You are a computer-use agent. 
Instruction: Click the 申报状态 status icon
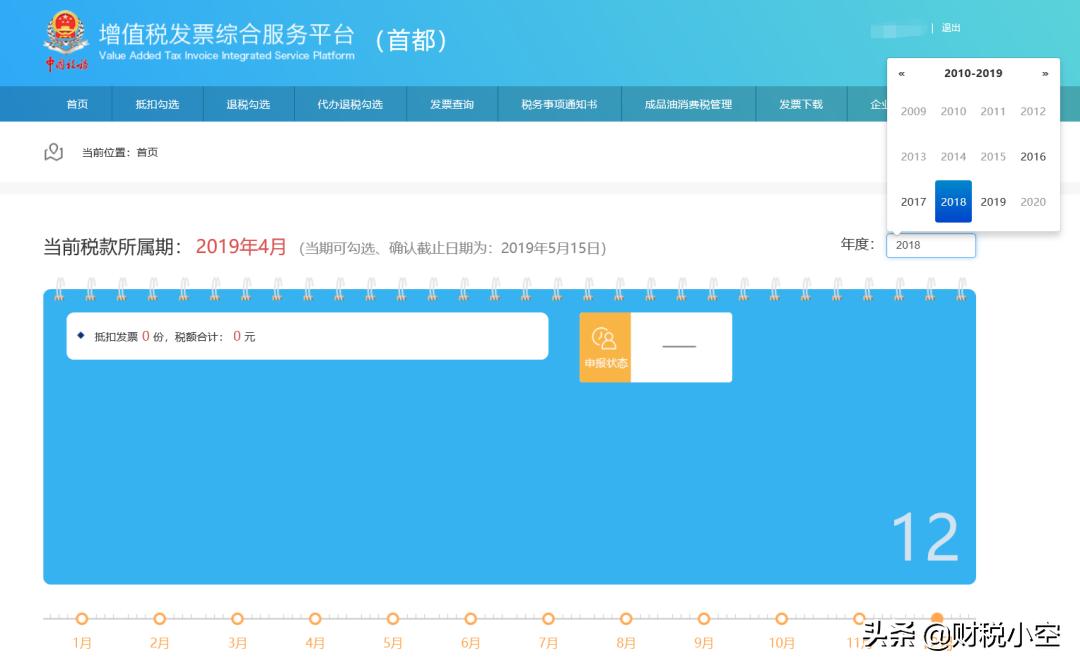tap(605, 347)
